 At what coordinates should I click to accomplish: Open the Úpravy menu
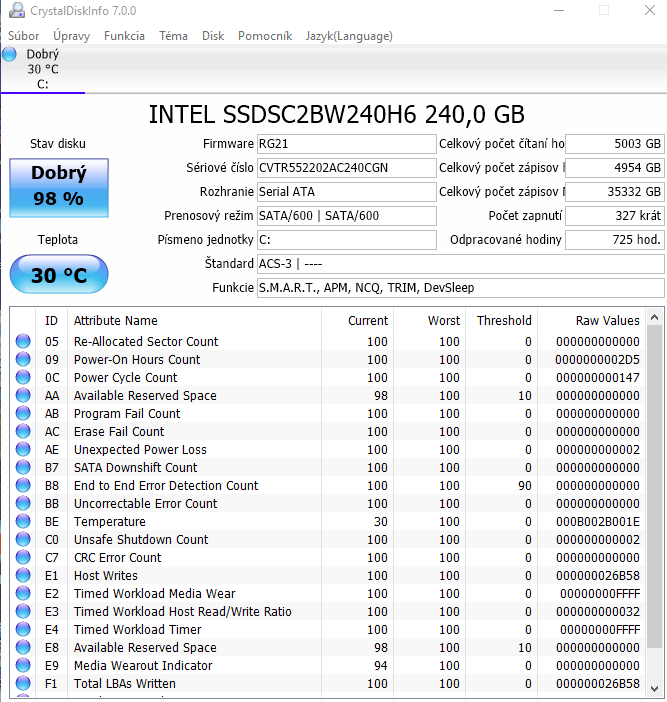(71, 36)
